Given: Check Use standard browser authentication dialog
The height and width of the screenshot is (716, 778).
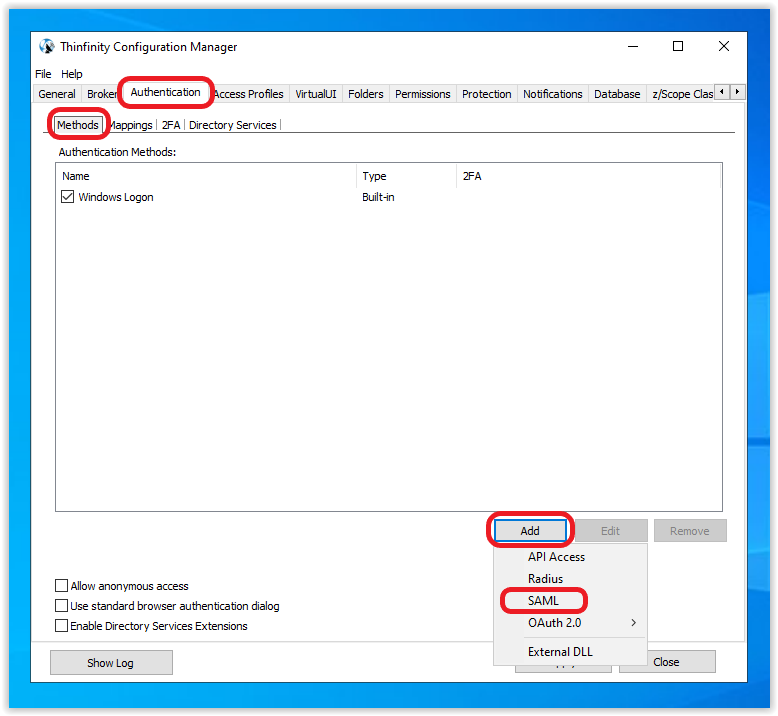Looking at the screenshot, I should point(62,606).
